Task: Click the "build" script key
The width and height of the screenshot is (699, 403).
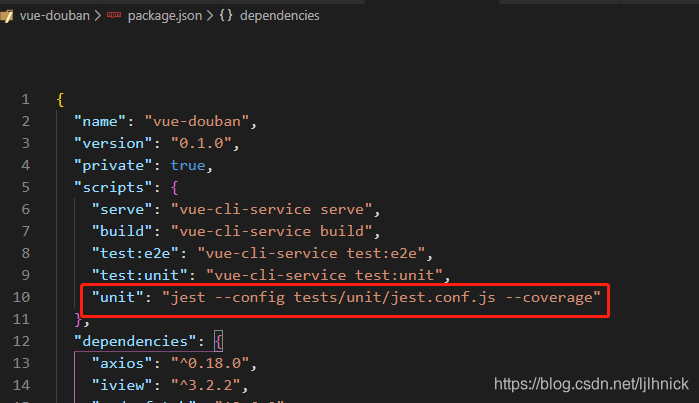Action: 122,231
